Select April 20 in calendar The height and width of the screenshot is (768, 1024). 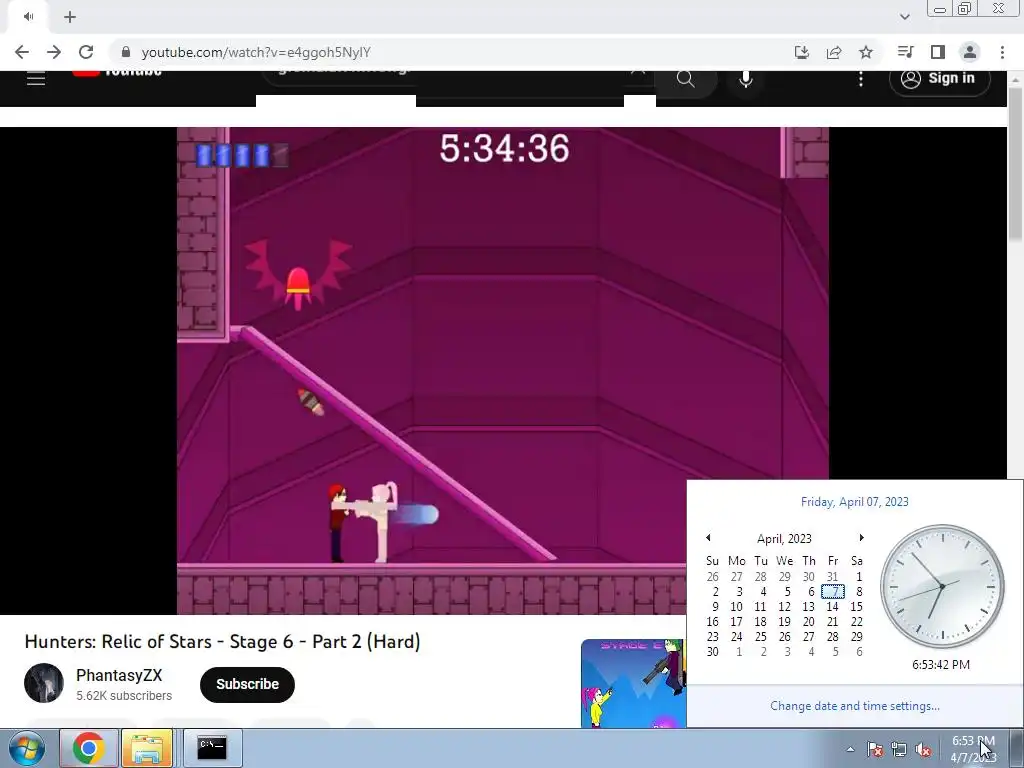click(x=808, y=622)
